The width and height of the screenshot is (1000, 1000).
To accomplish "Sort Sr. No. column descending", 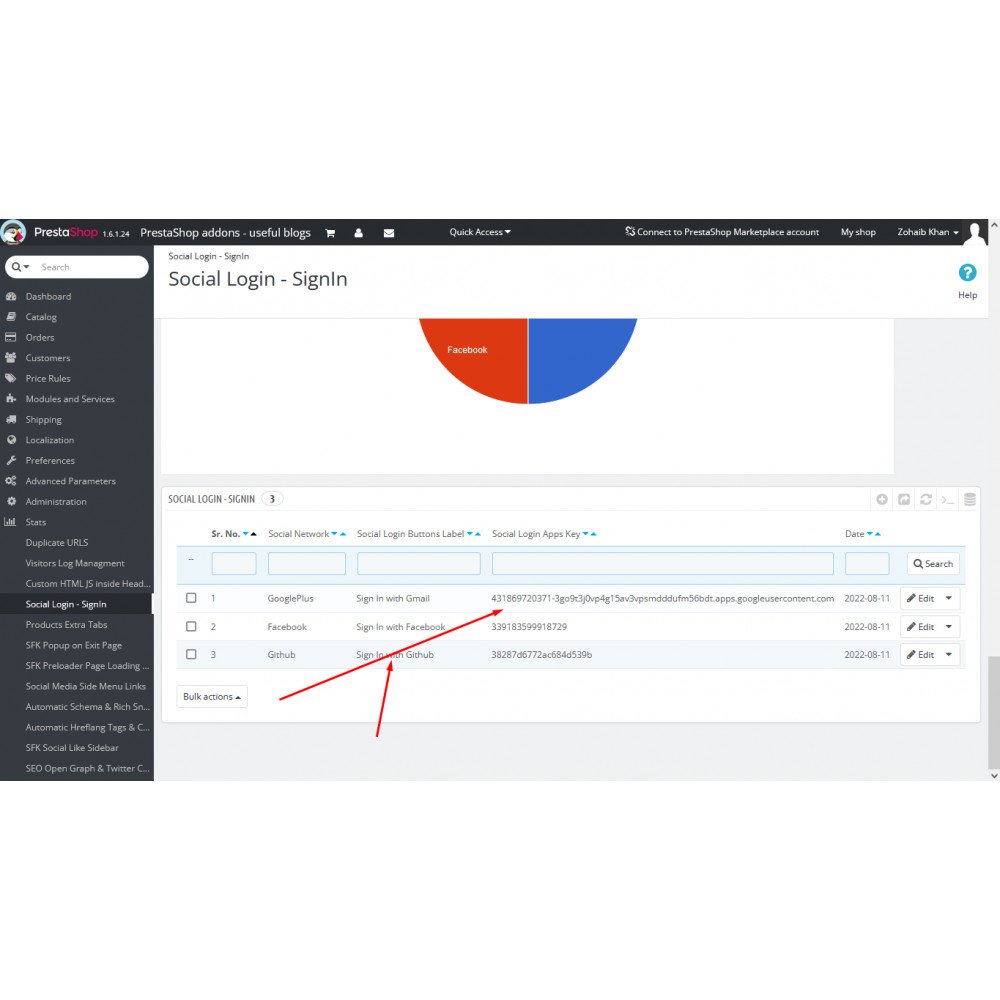I will click(246, 534).
